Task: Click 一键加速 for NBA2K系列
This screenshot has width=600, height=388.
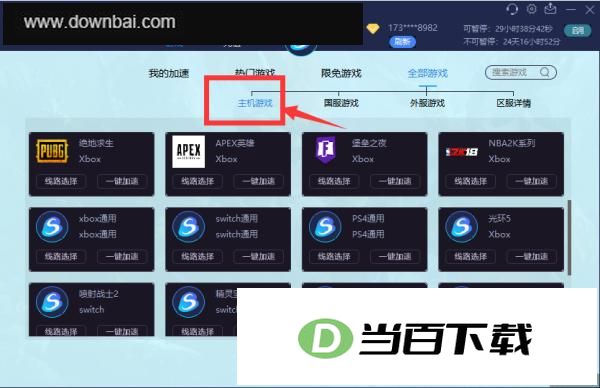Action: [x=532, y=181]
